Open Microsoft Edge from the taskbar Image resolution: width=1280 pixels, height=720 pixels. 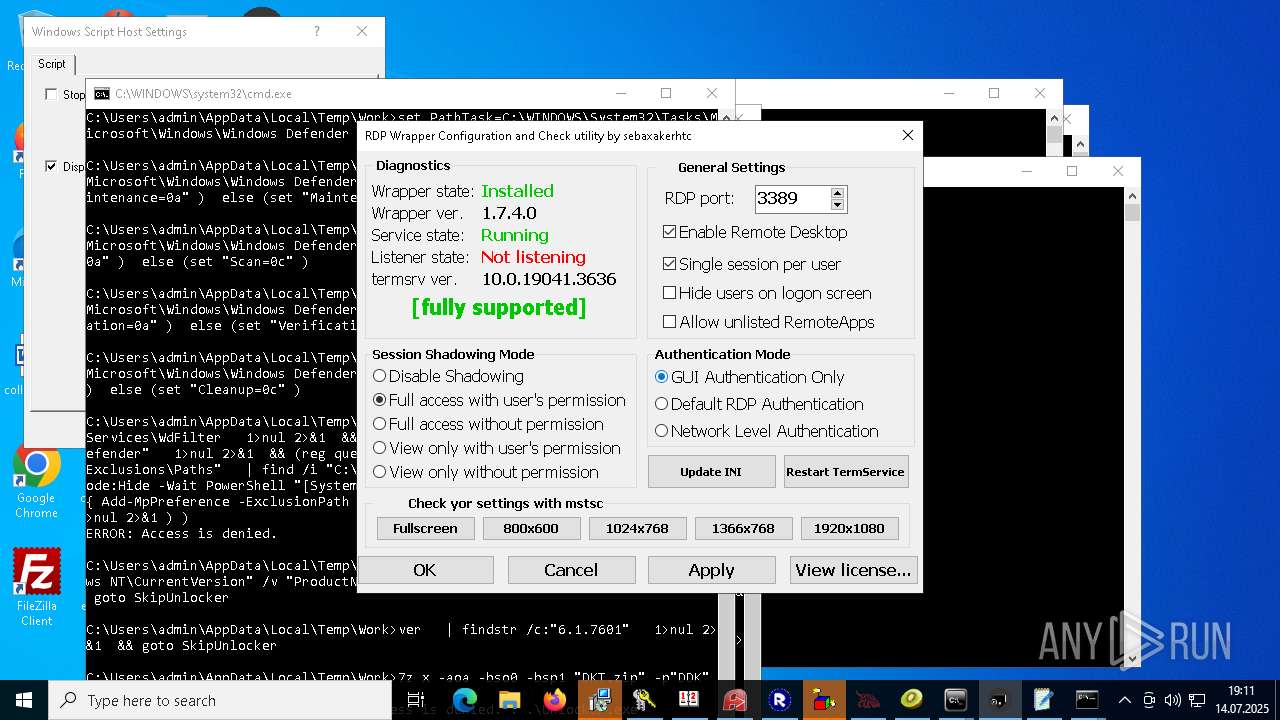coord(464,700)
